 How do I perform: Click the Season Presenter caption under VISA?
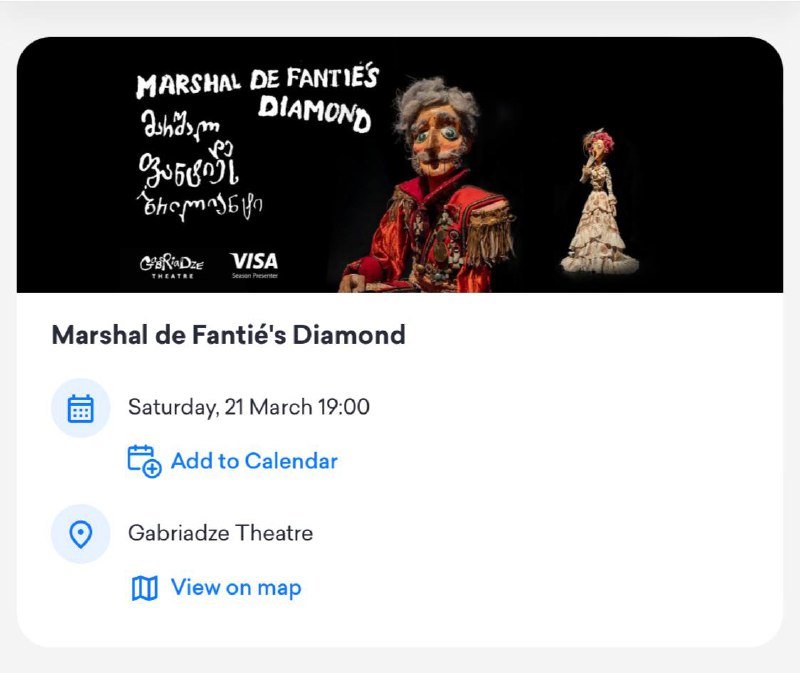(254, 275)
